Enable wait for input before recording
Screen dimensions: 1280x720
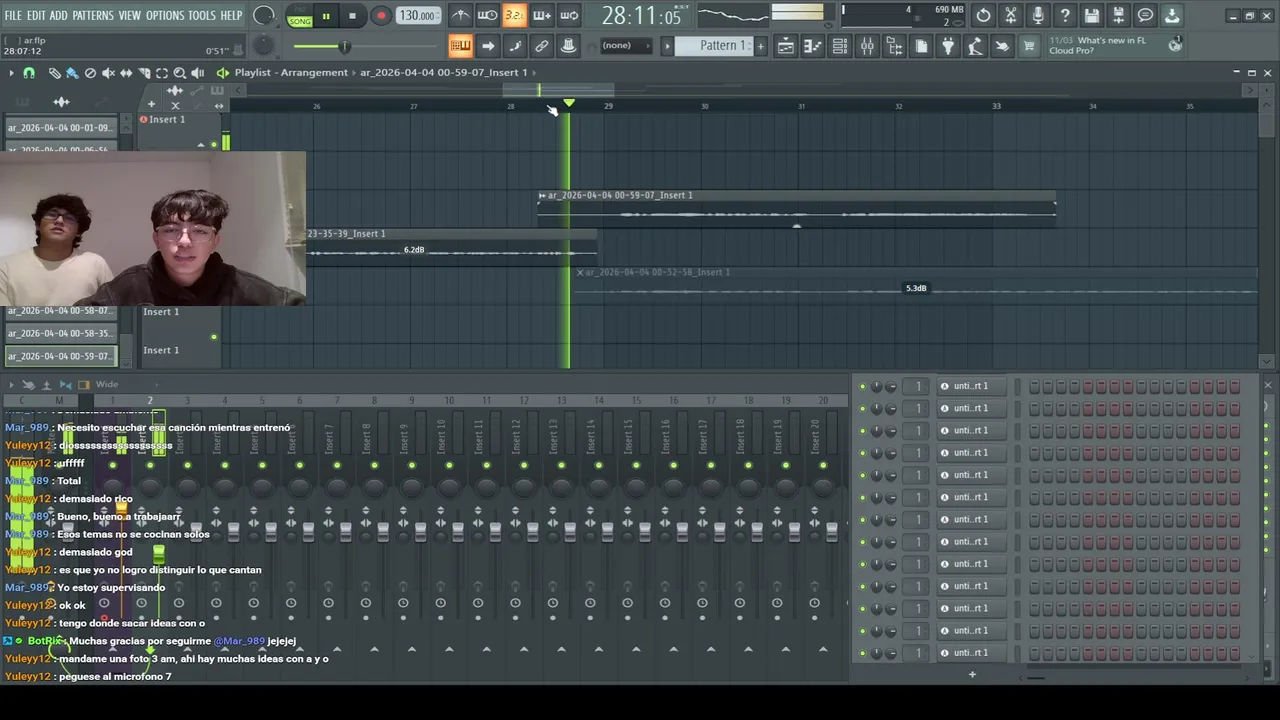pyautogui.click(x=487, y=15)
